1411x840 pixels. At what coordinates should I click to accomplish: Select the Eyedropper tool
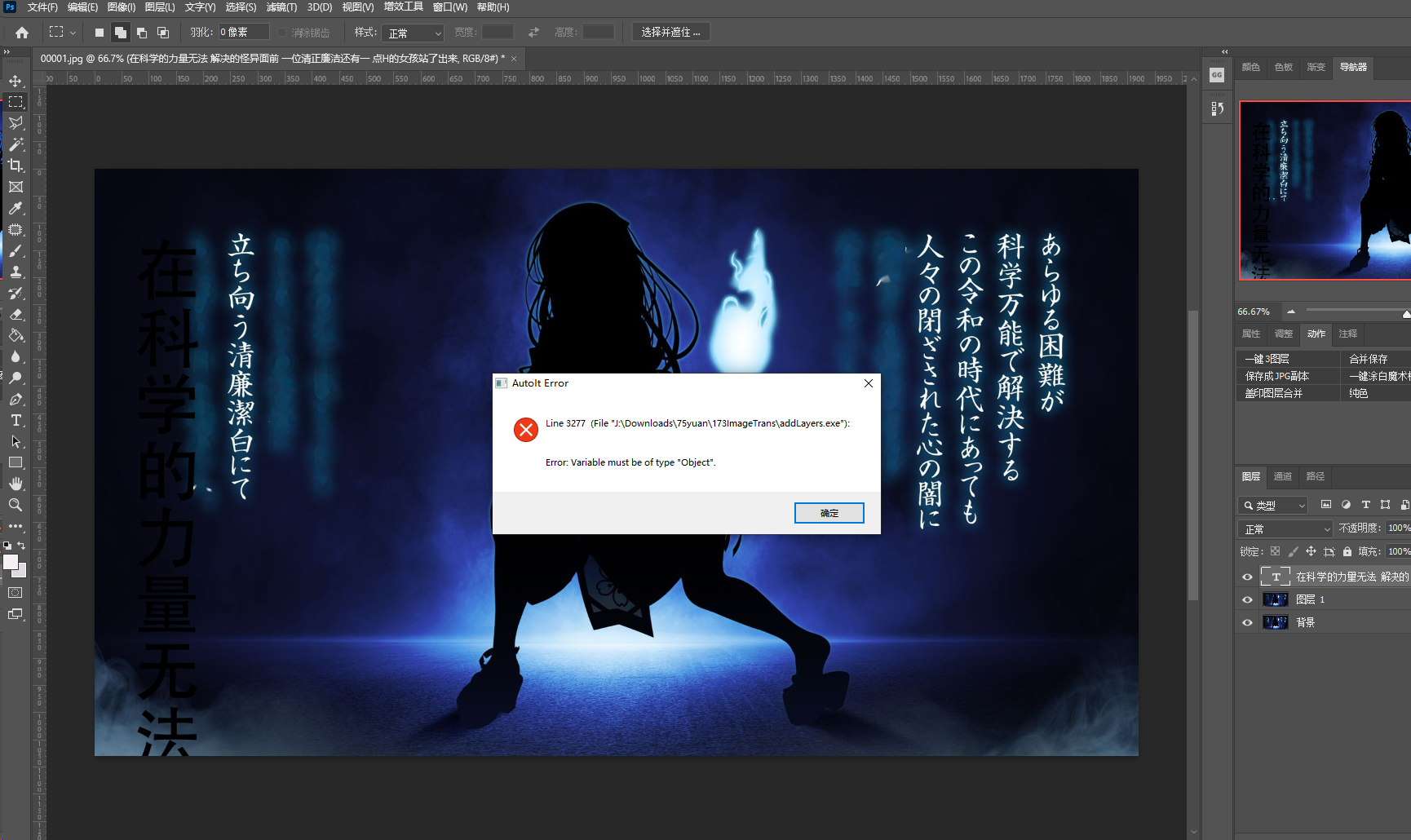tap(15, 208)
